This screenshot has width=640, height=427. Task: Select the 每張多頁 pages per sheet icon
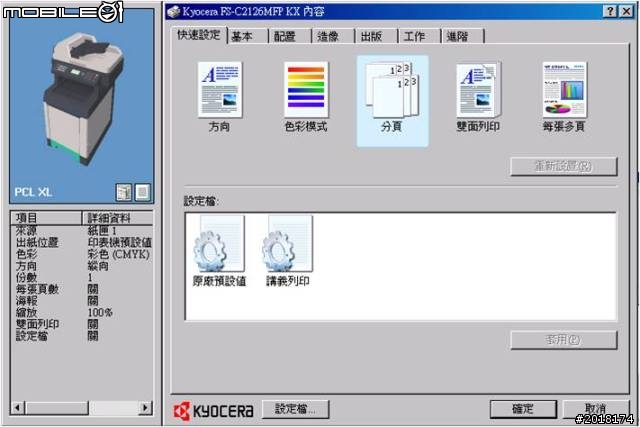tap(564, 97)
